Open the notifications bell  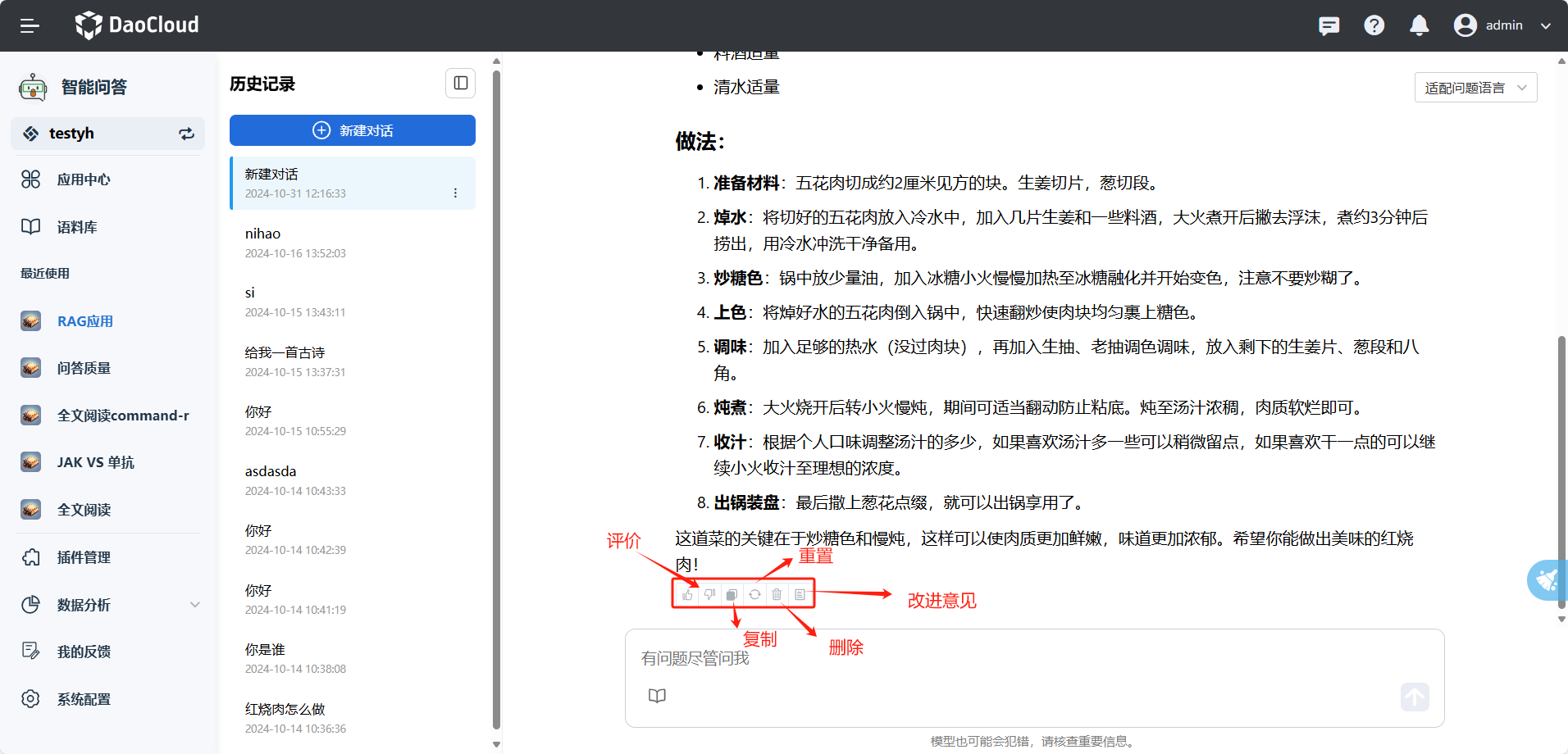[x=1418, y=25]
